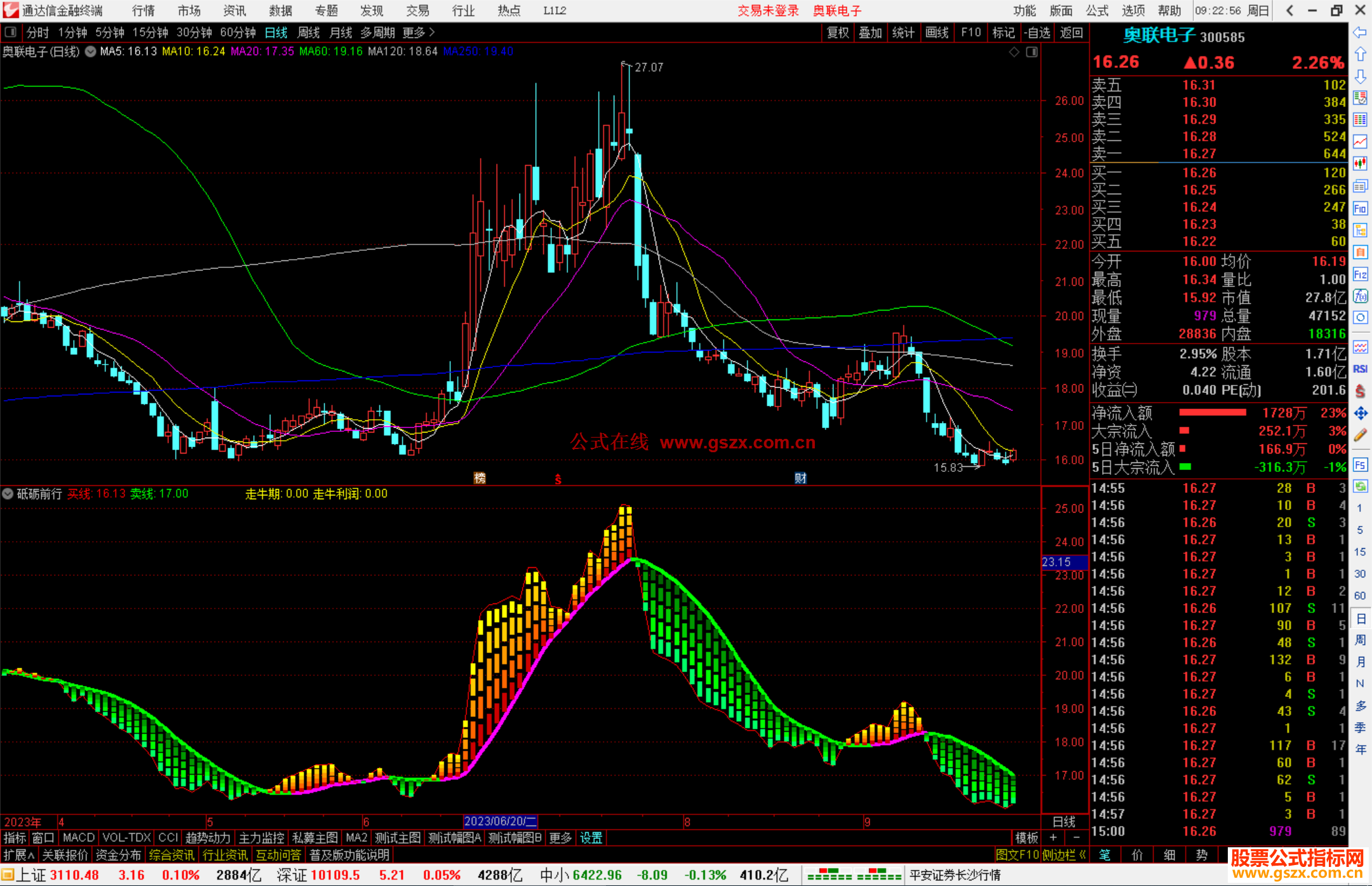Click the back arrow icon in right sidebar
Image resolution: width=1372 pixels, height=886 pixels.
pyautogui.click(x=1360, y=32)
